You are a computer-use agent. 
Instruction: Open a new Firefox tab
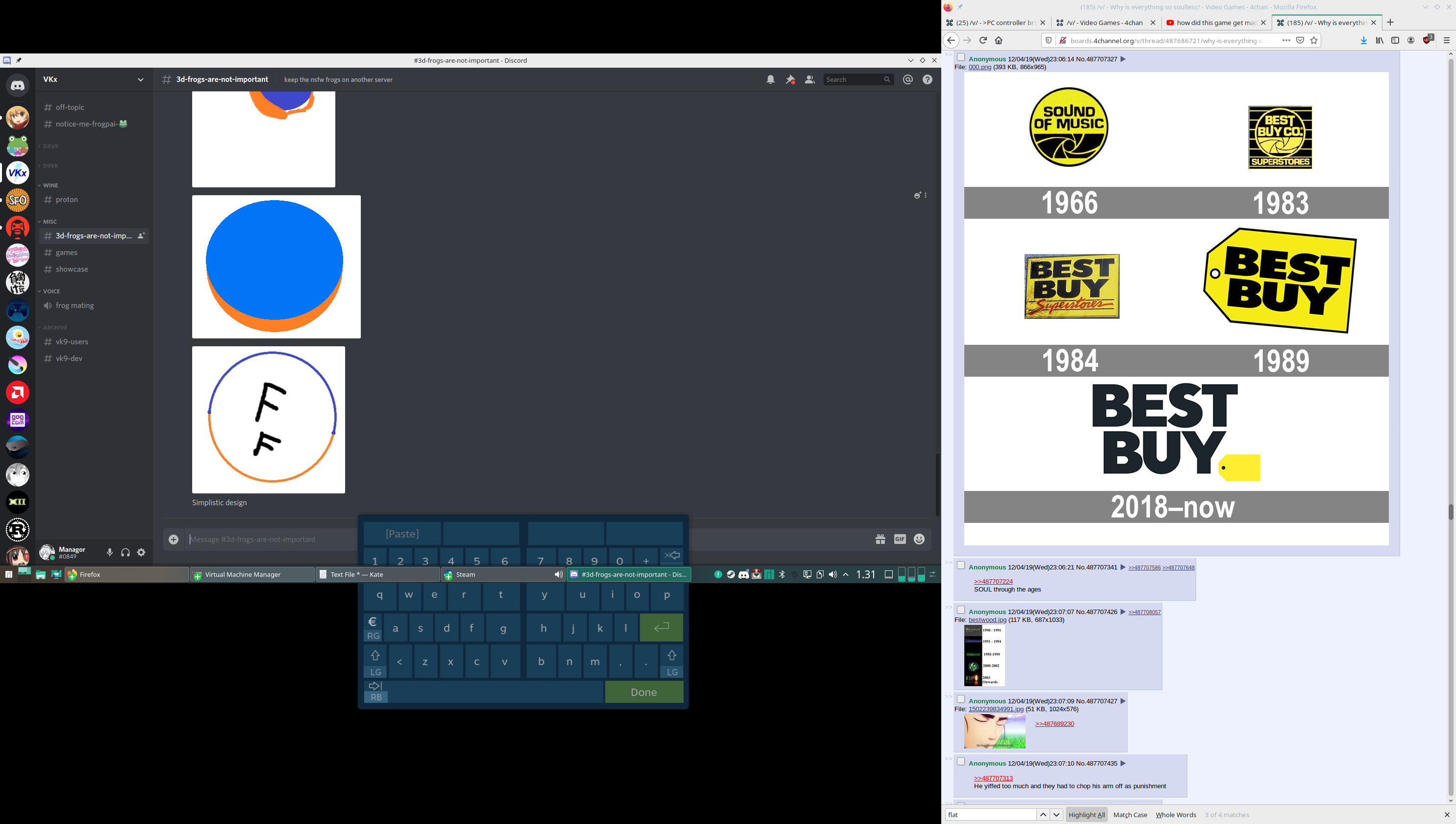[x=1390, y=23]
